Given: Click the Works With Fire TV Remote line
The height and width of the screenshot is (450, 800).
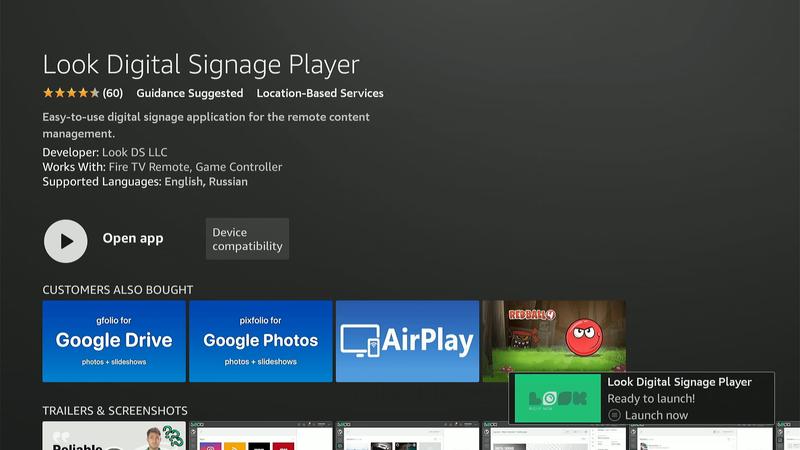Looking at the screenshot, I should point(162,167).
